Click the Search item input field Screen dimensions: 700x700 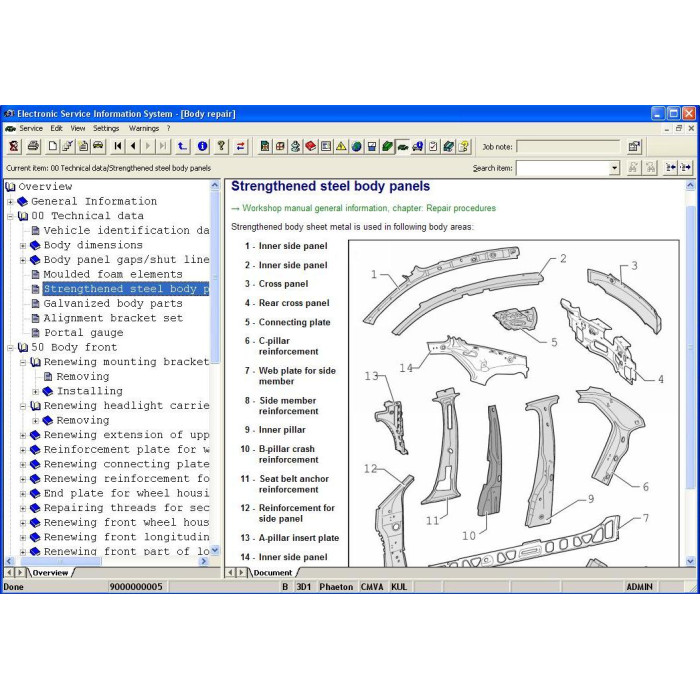pyautogui.click(x=563, y=168)
